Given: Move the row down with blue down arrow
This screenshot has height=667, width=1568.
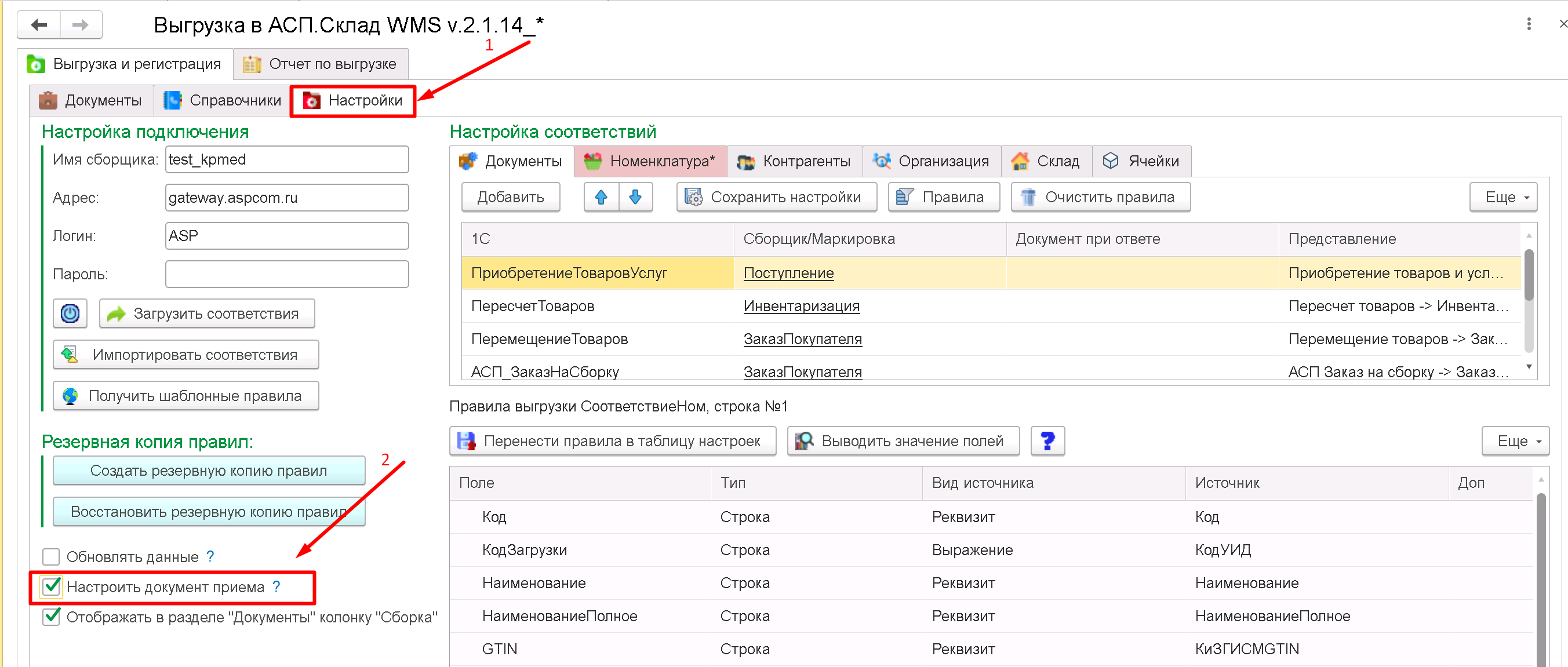Looking at the screenshot, I should [635, 197].
